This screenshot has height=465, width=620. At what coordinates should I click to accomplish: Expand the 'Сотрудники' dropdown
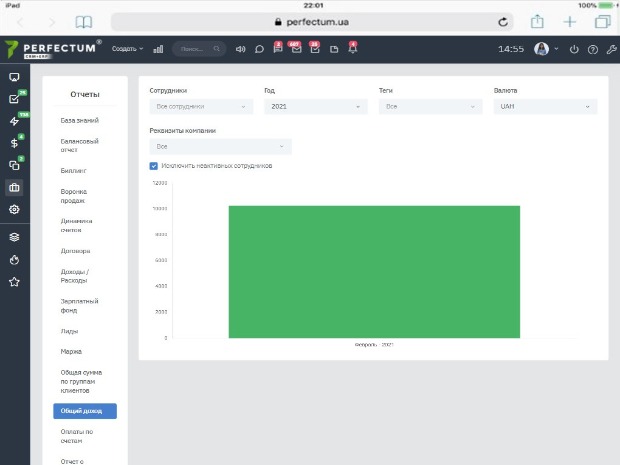pos(201,106)
